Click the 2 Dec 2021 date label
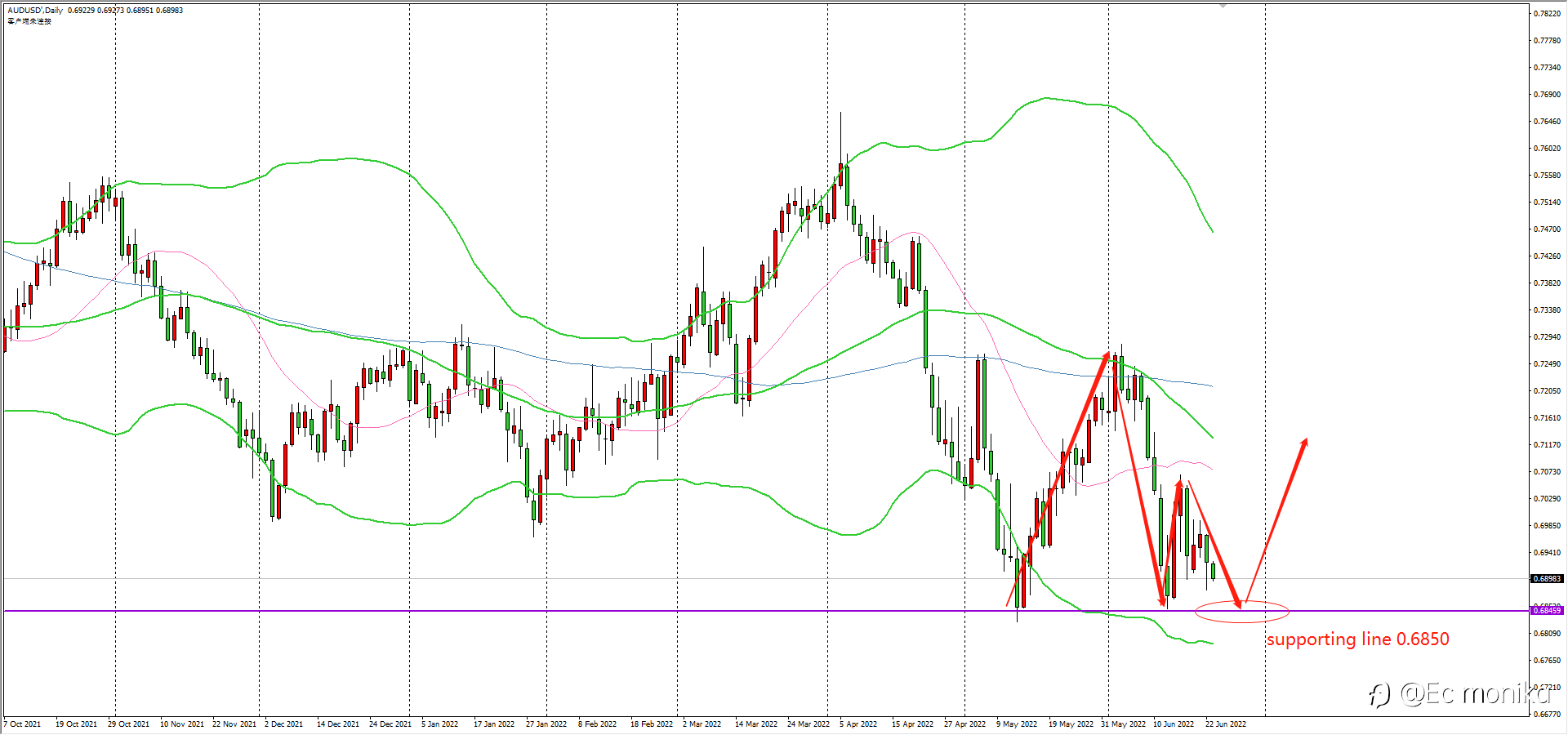This screenshot has width=1568, height=735. pyautogui.click(x=283, y=724)
